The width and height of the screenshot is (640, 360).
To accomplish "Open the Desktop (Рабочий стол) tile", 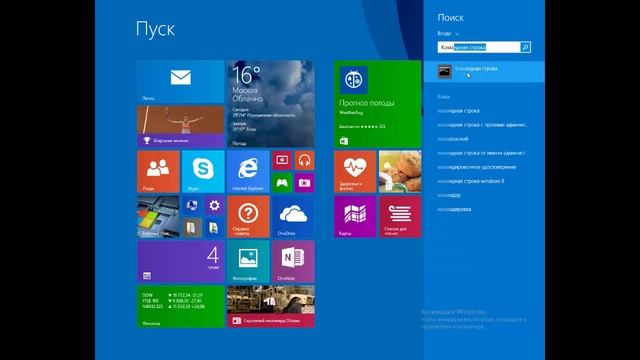I will point(158,216).
